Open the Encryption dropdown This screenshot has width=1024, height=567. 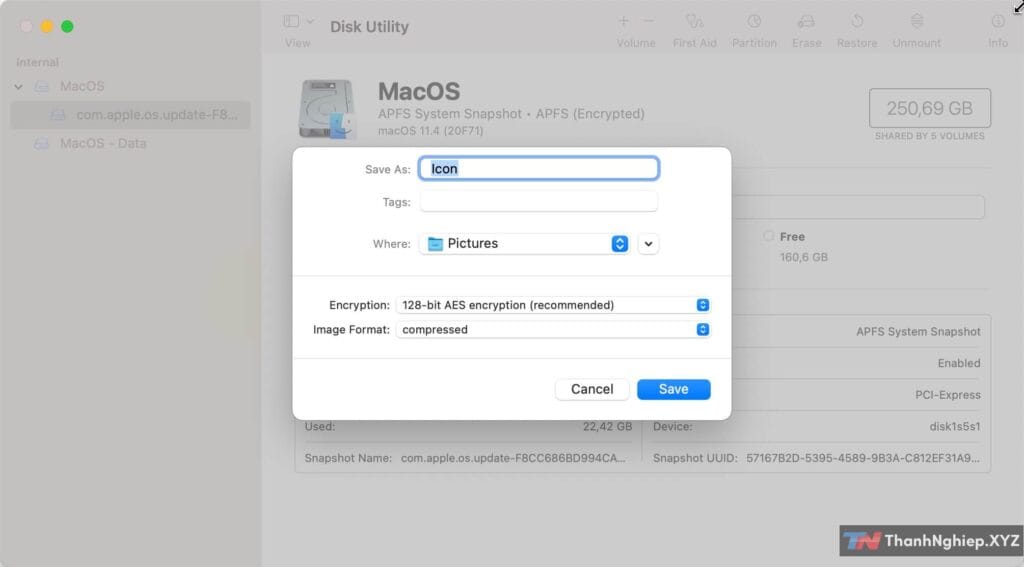(x=553, y=305)
